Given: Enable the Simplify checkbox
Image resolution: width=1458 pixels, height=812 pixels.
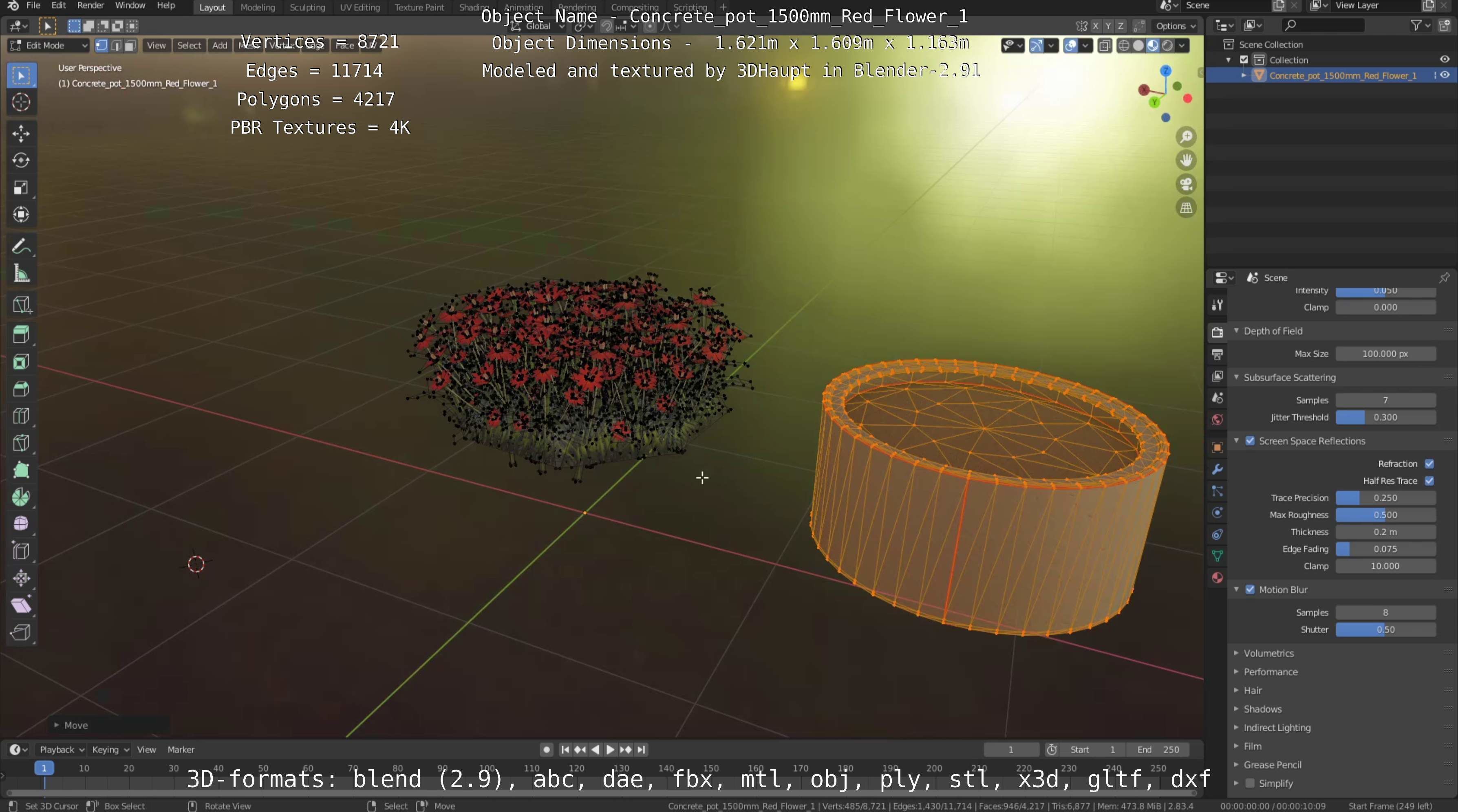Looking at the screenshot, I should point(1250,783).
